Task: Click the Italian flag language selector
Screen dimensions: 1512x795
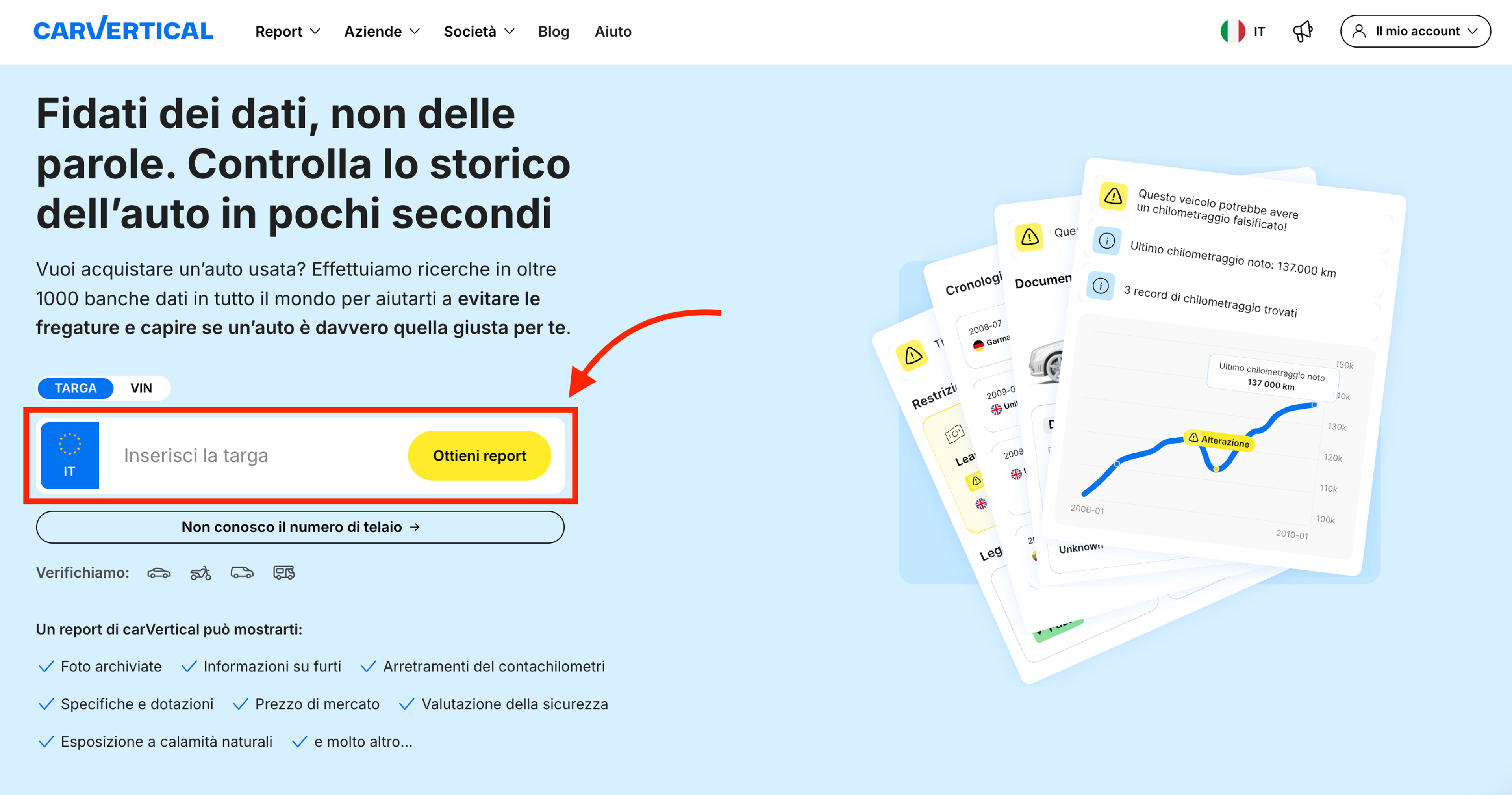Action: 1243,31
